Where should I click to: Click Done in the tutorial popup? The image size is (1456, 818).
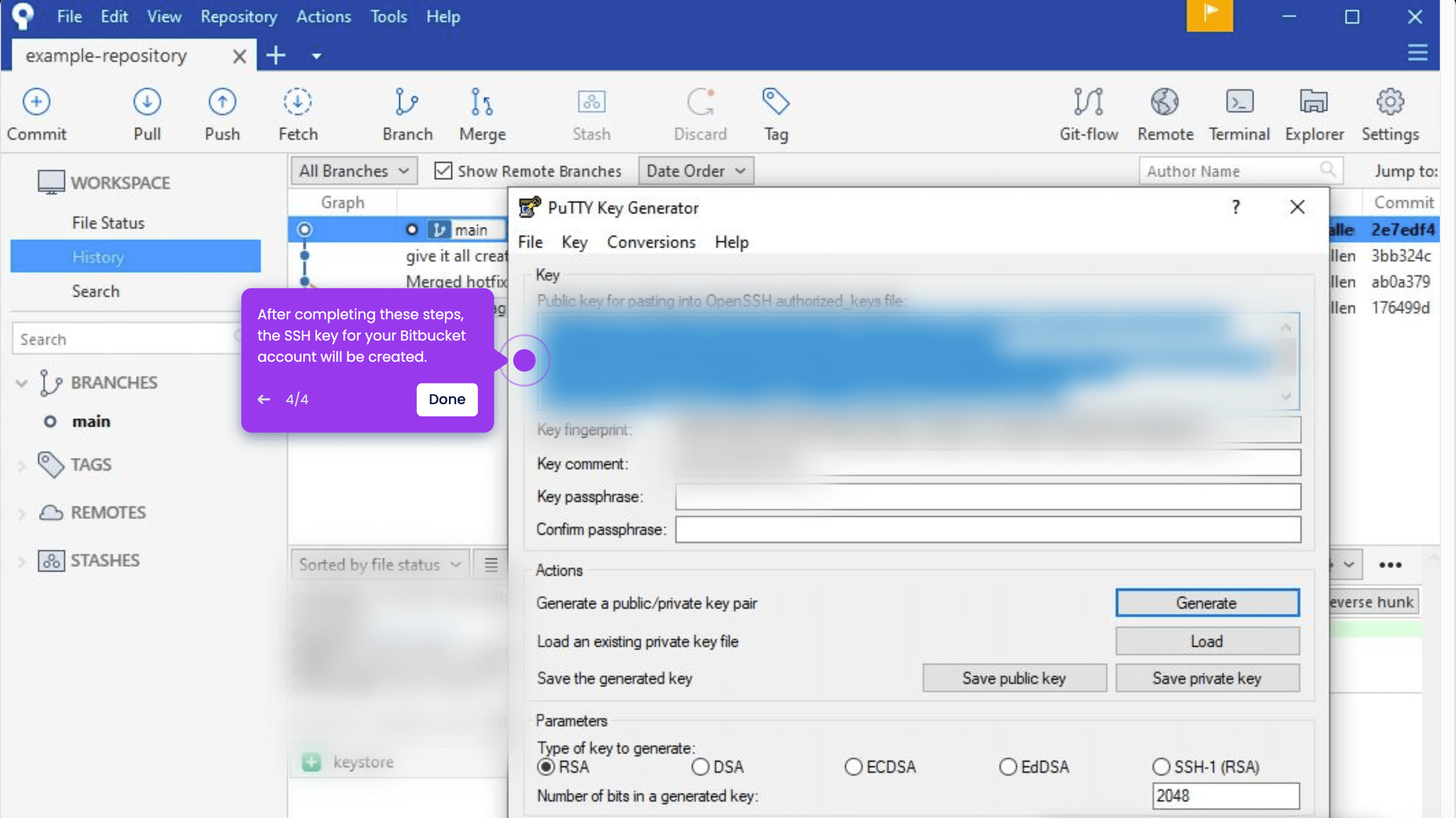[446, 399]
